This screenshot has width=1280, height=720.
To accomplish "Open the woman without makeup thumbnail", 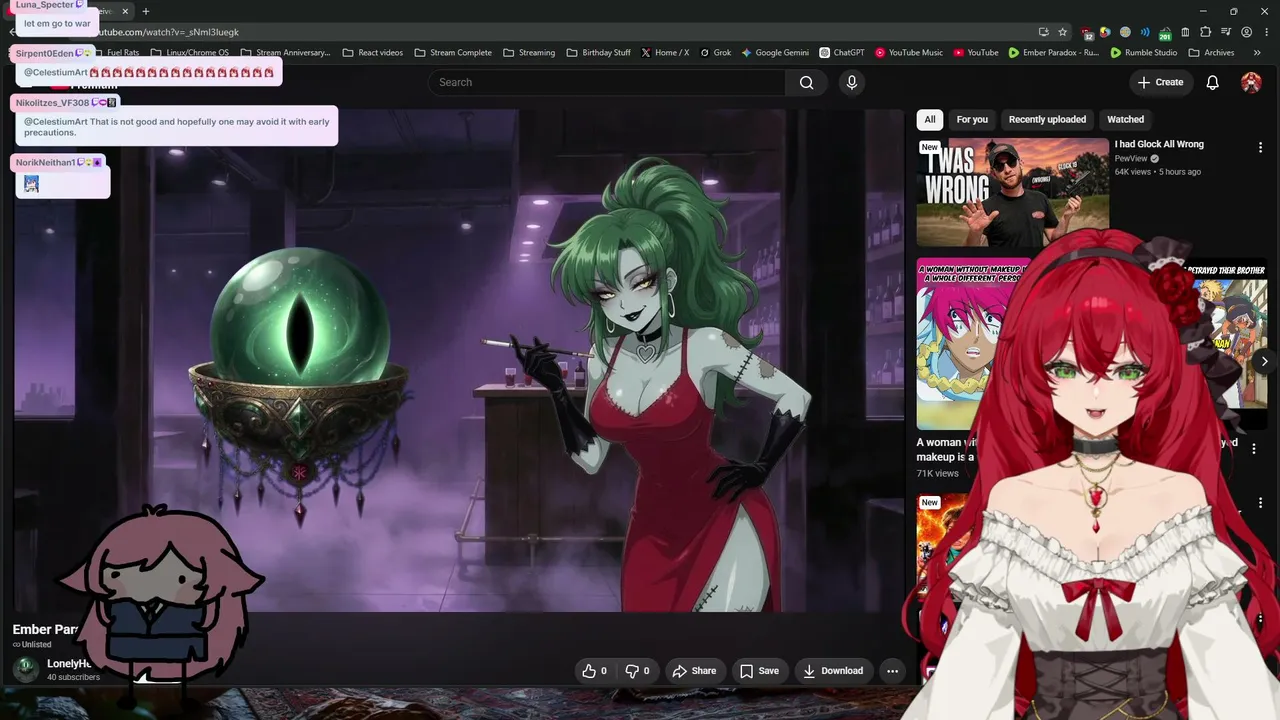I will click(x=964, y=344).
